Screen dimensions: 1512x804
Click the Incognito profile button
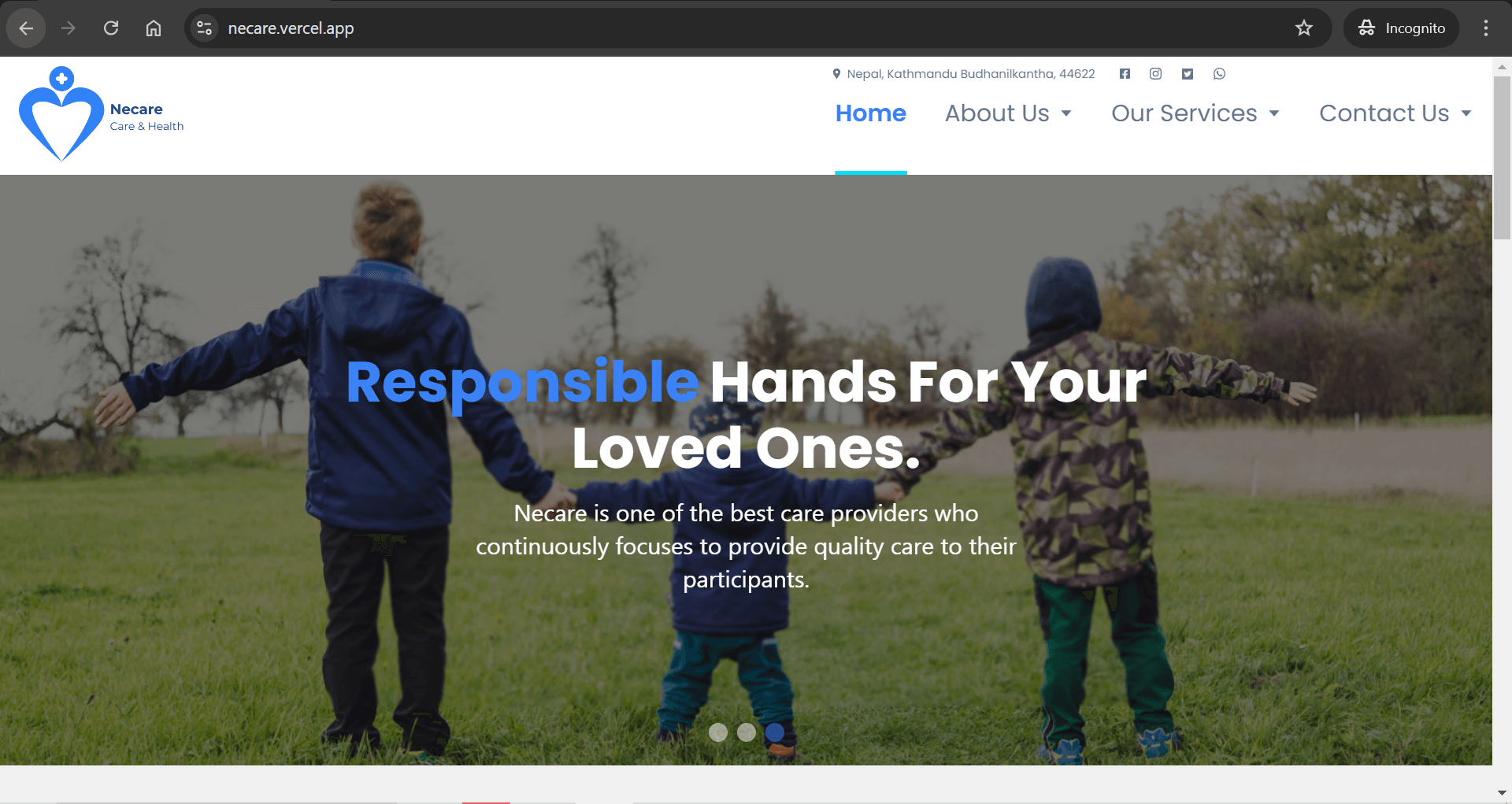(x=1402, y=28)
